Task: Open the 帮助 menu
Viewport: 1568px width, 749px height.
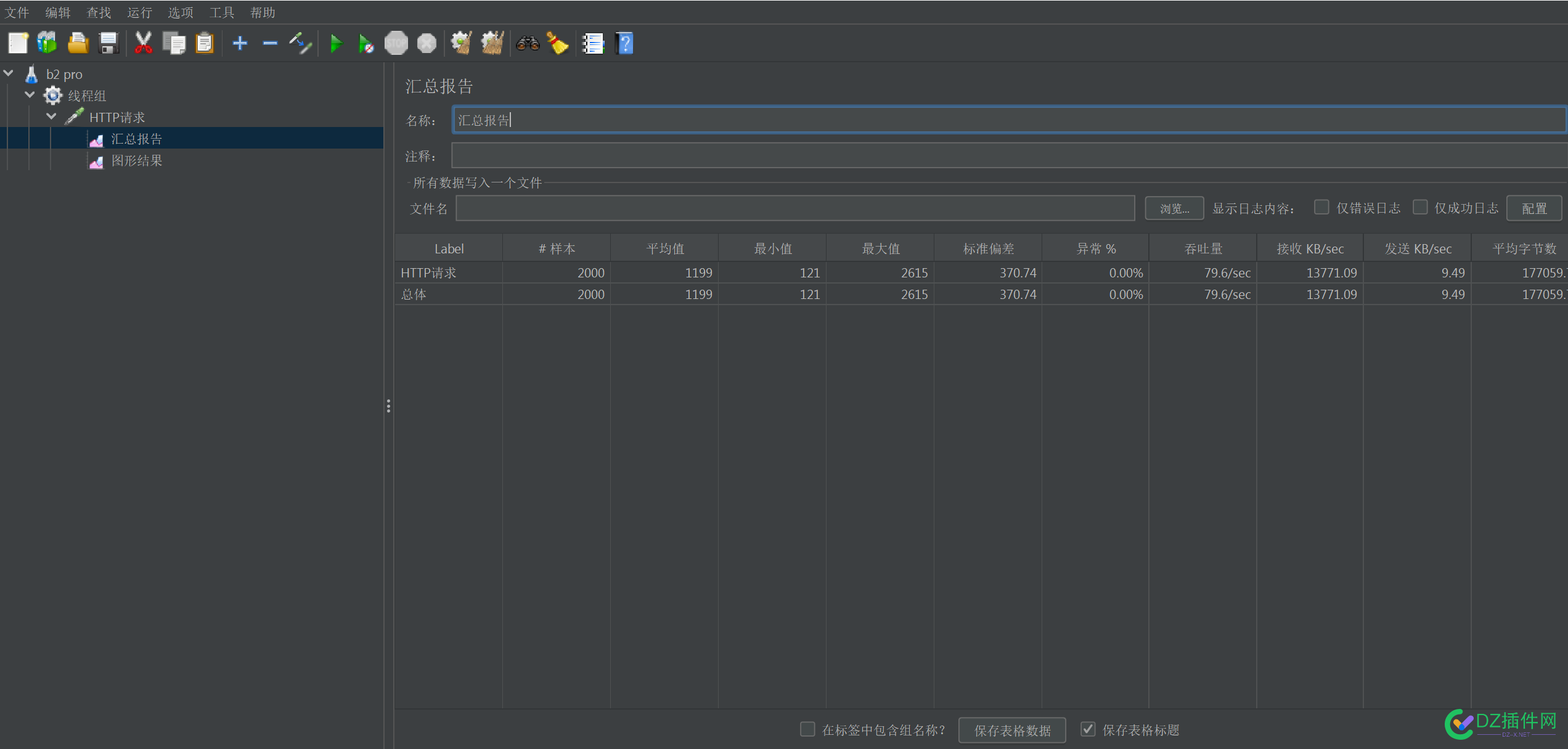Action: point(263,12)
